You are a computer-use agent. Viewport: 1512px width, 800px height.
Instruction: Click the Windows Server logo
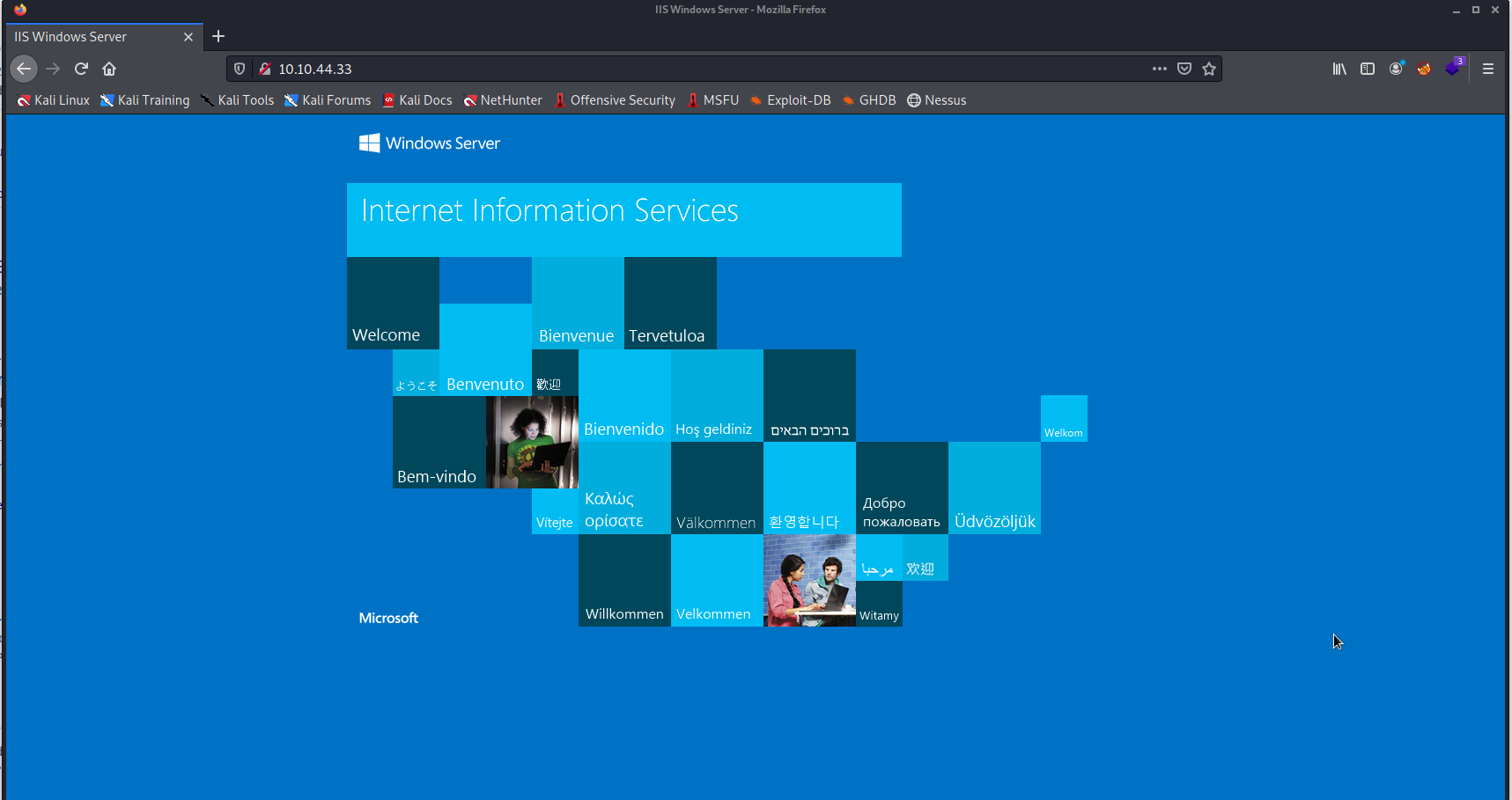pyautogui.click(x=430, y=143)
